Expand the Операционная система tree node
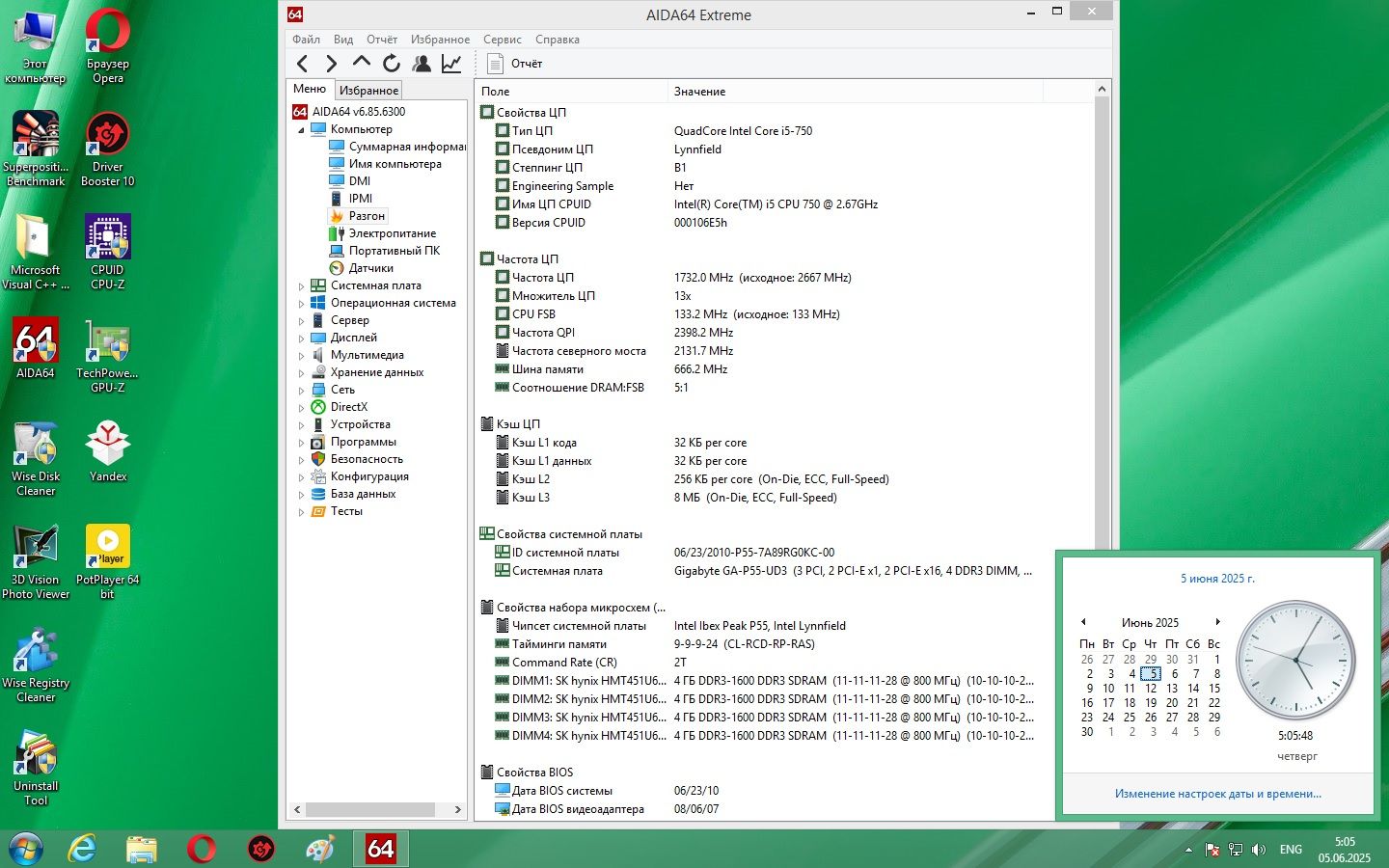Screen dimensions: 1389x868 click(301, 304)
